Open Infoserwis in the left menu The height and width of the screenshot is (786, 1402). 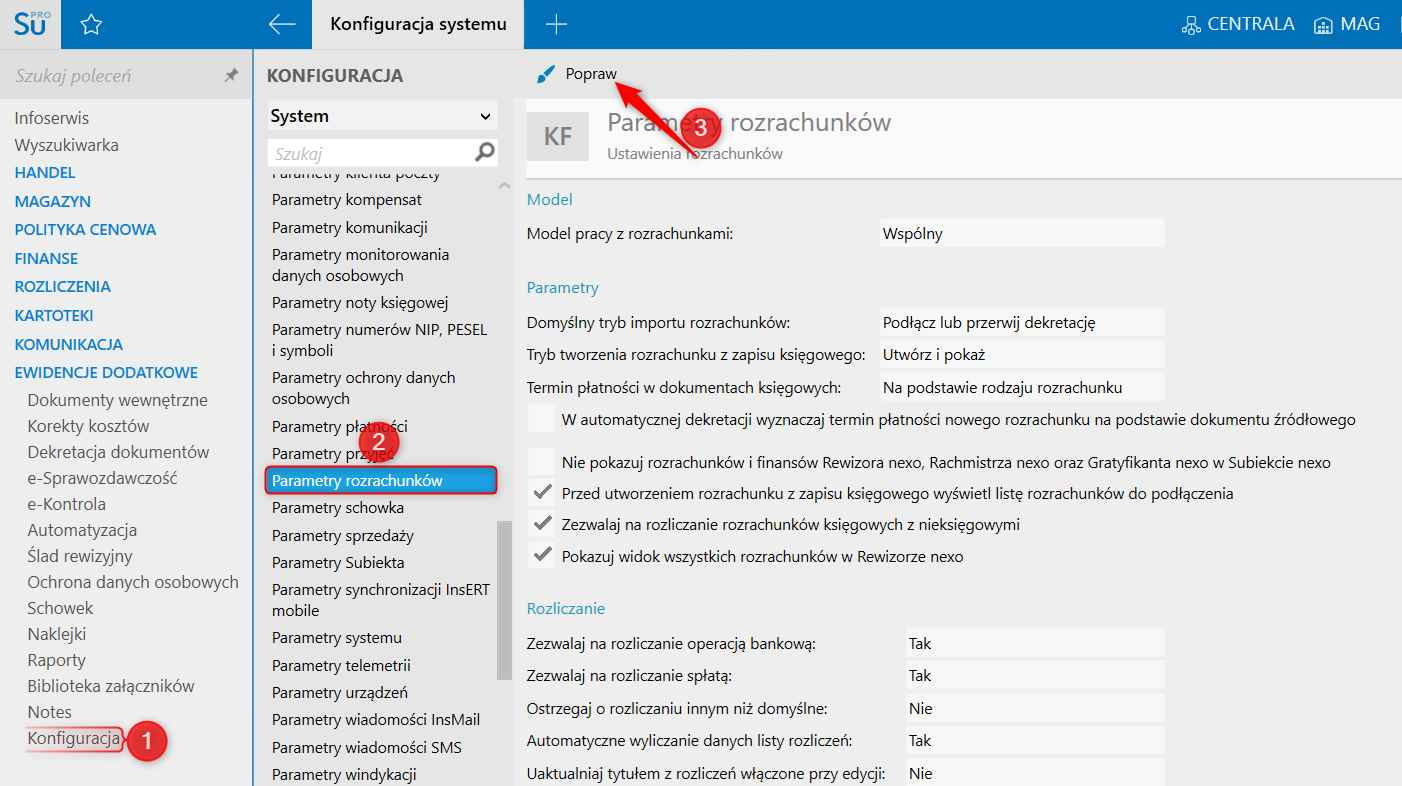[x=51, y=118]
